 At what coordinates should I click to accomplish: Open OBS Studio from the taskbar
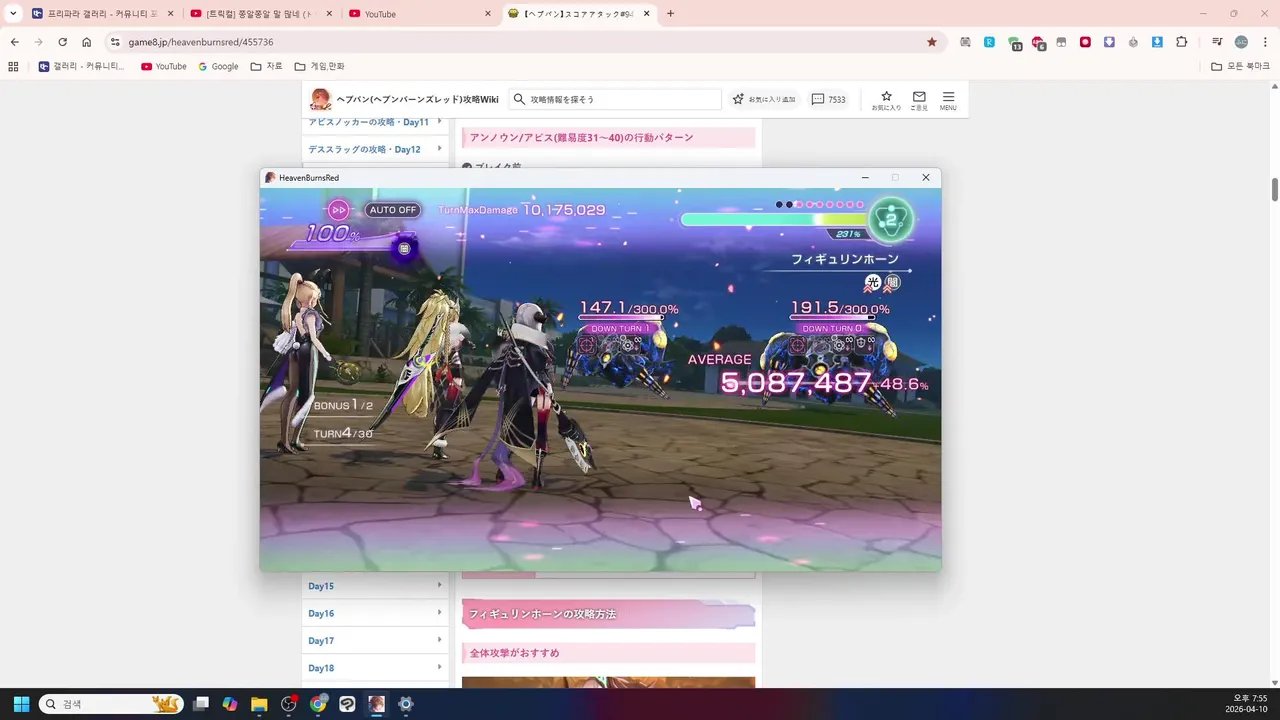[289, 704]
